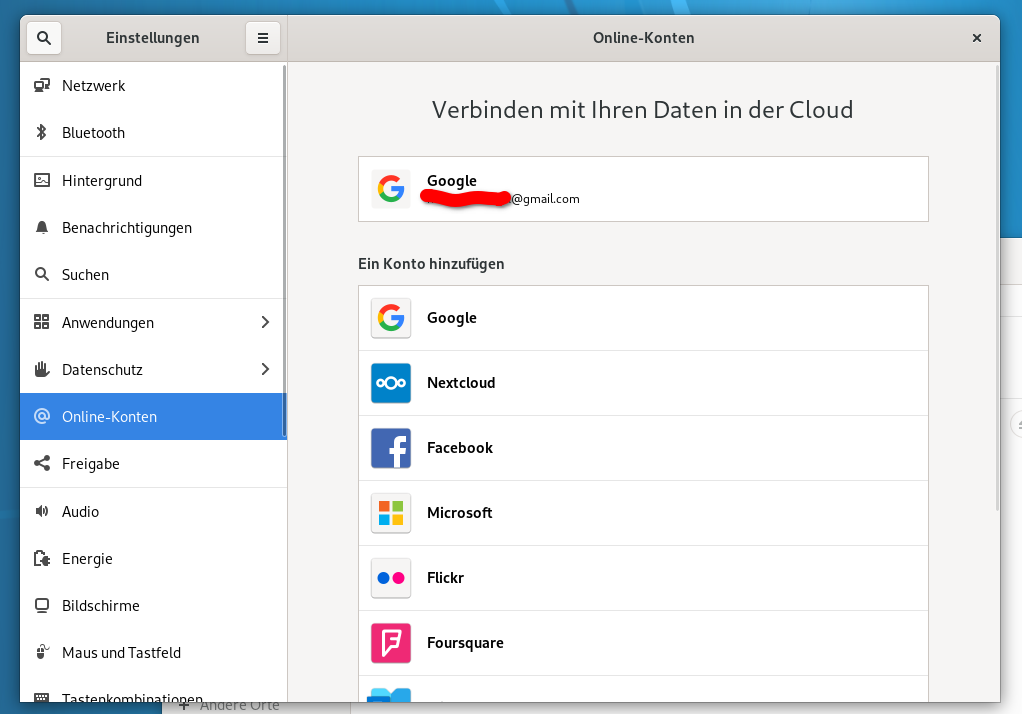Click Andere Orte in background file window
1022x714 pixels.
(239, 707)
